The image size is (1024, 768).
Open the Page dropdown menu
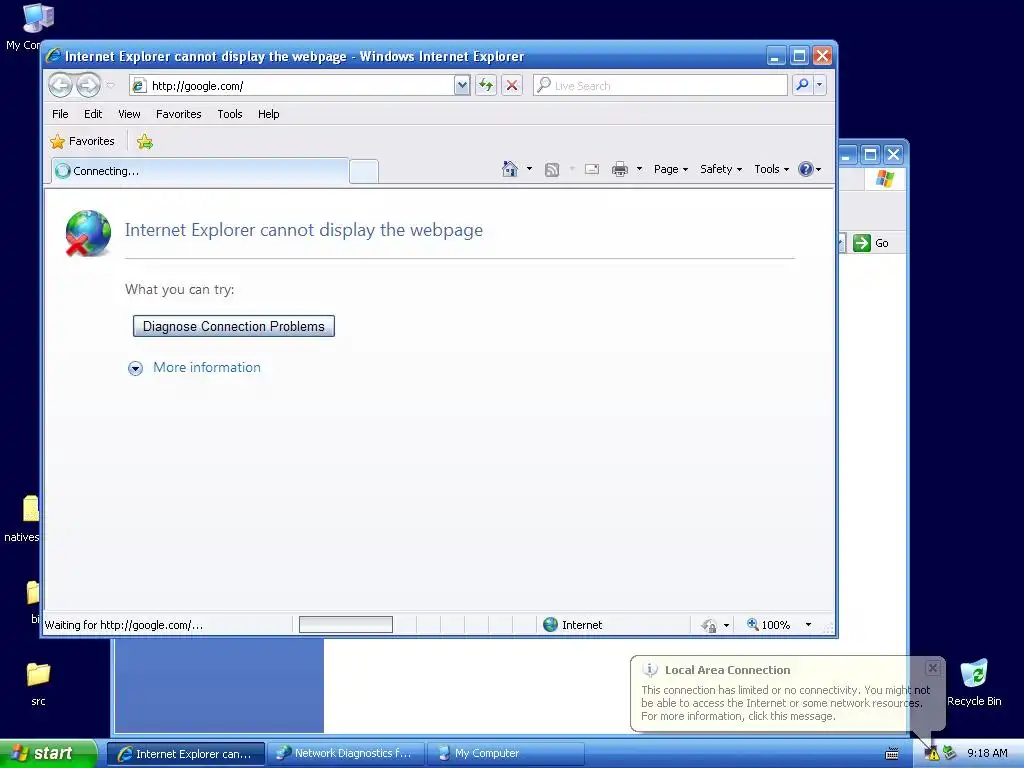click(671, 169)
